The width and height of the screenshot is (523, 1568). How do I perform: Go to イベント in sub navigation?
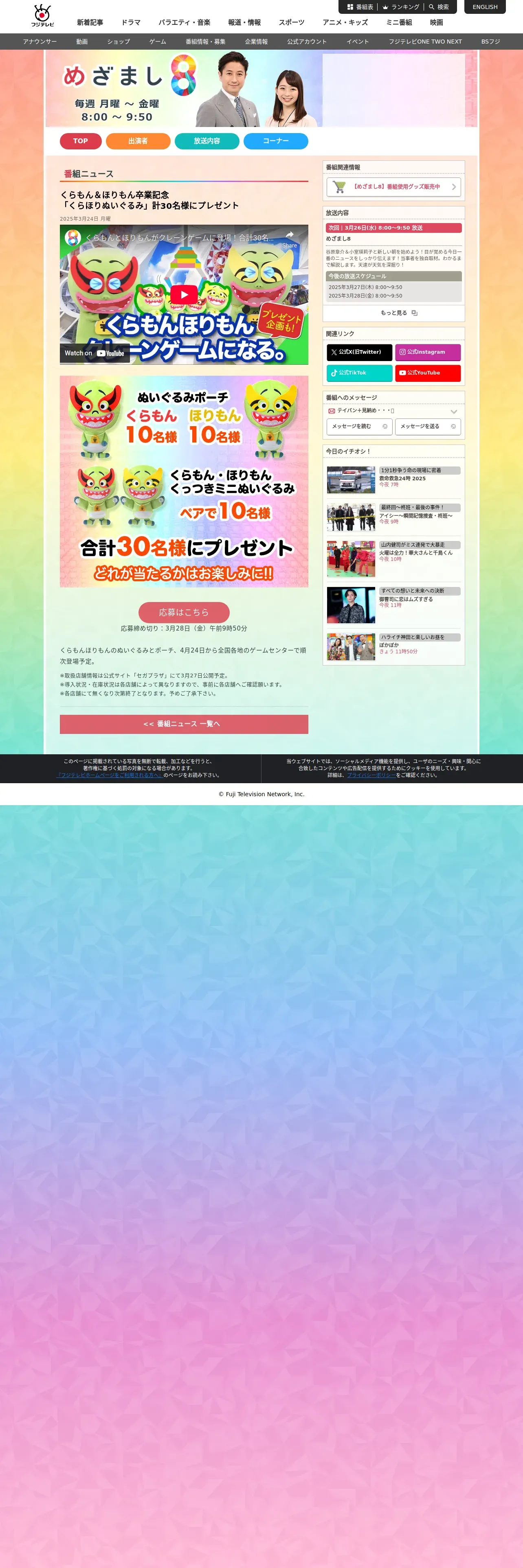point(357,42)
